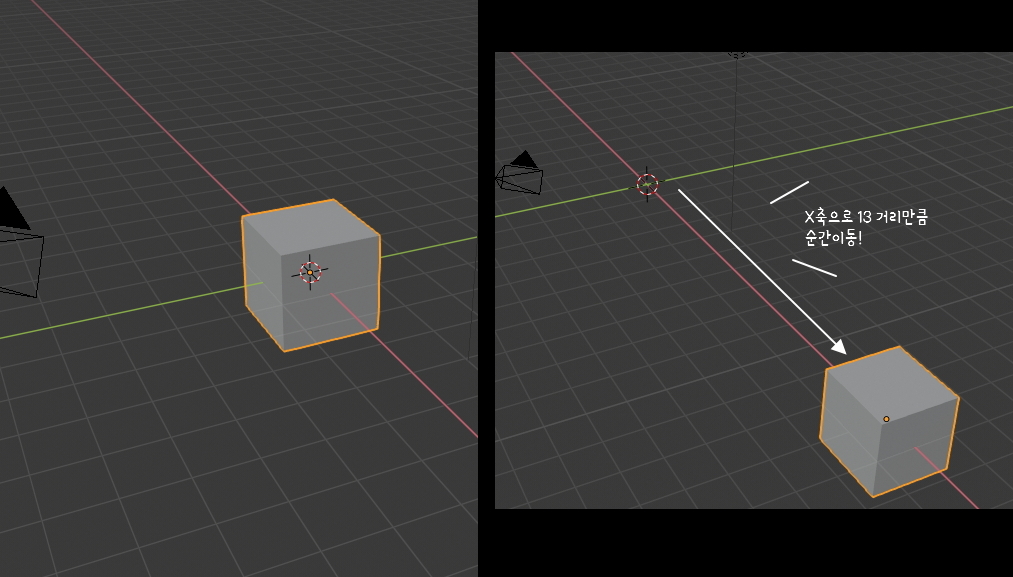
Task: Select the camera object in the right viewport
Action: coord(519,173)
